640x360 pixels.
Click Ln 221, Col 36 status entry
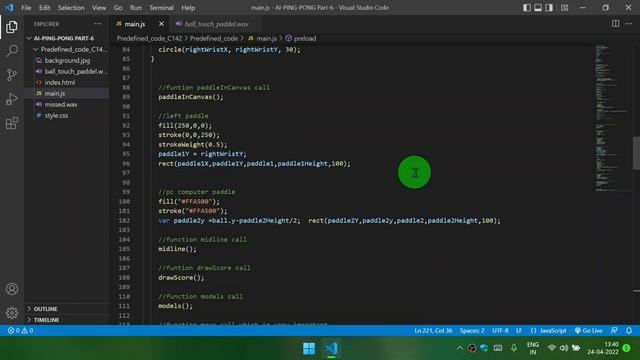[x=433, y=331]
